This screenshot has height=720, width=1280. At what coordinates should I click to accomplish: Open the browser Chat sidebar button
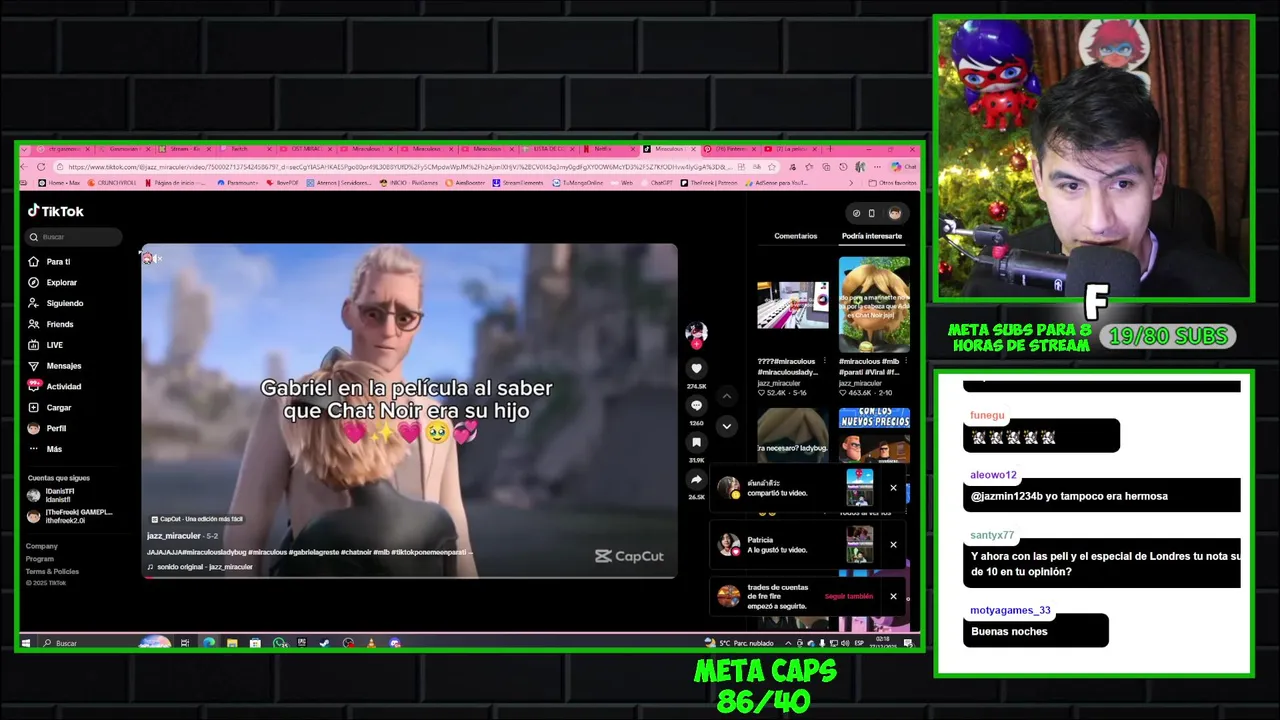904,167
